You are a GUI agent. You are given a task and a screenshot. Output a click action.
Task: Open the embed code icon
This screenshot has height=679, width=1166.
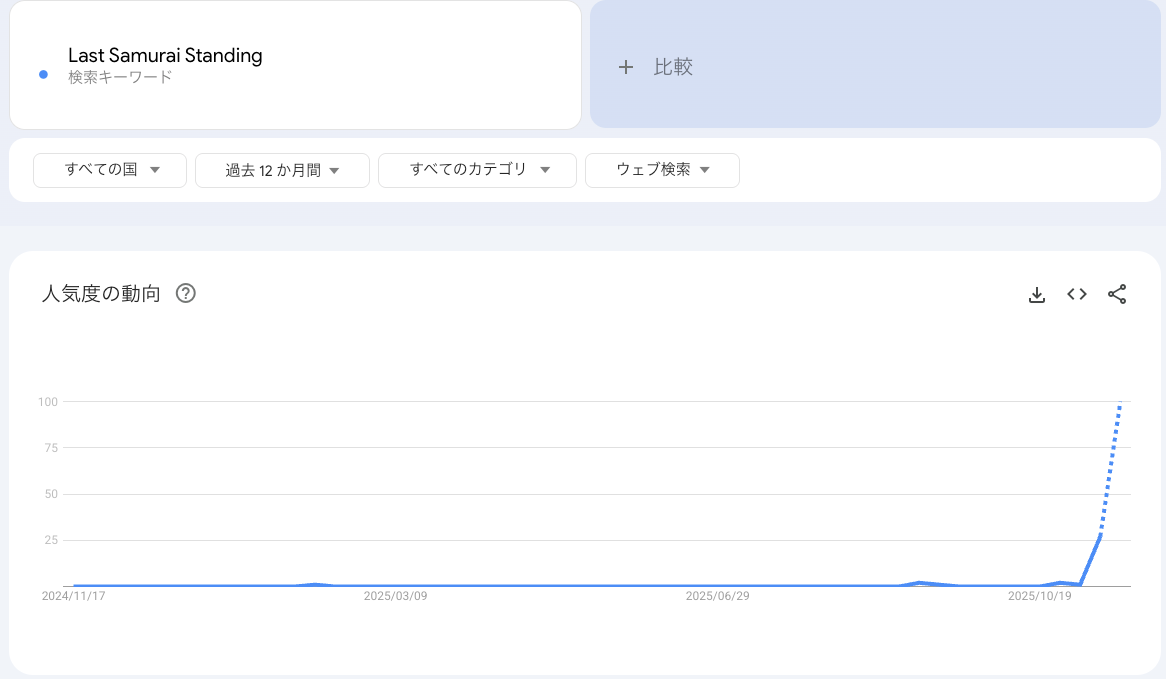(x=1077, y=294)
